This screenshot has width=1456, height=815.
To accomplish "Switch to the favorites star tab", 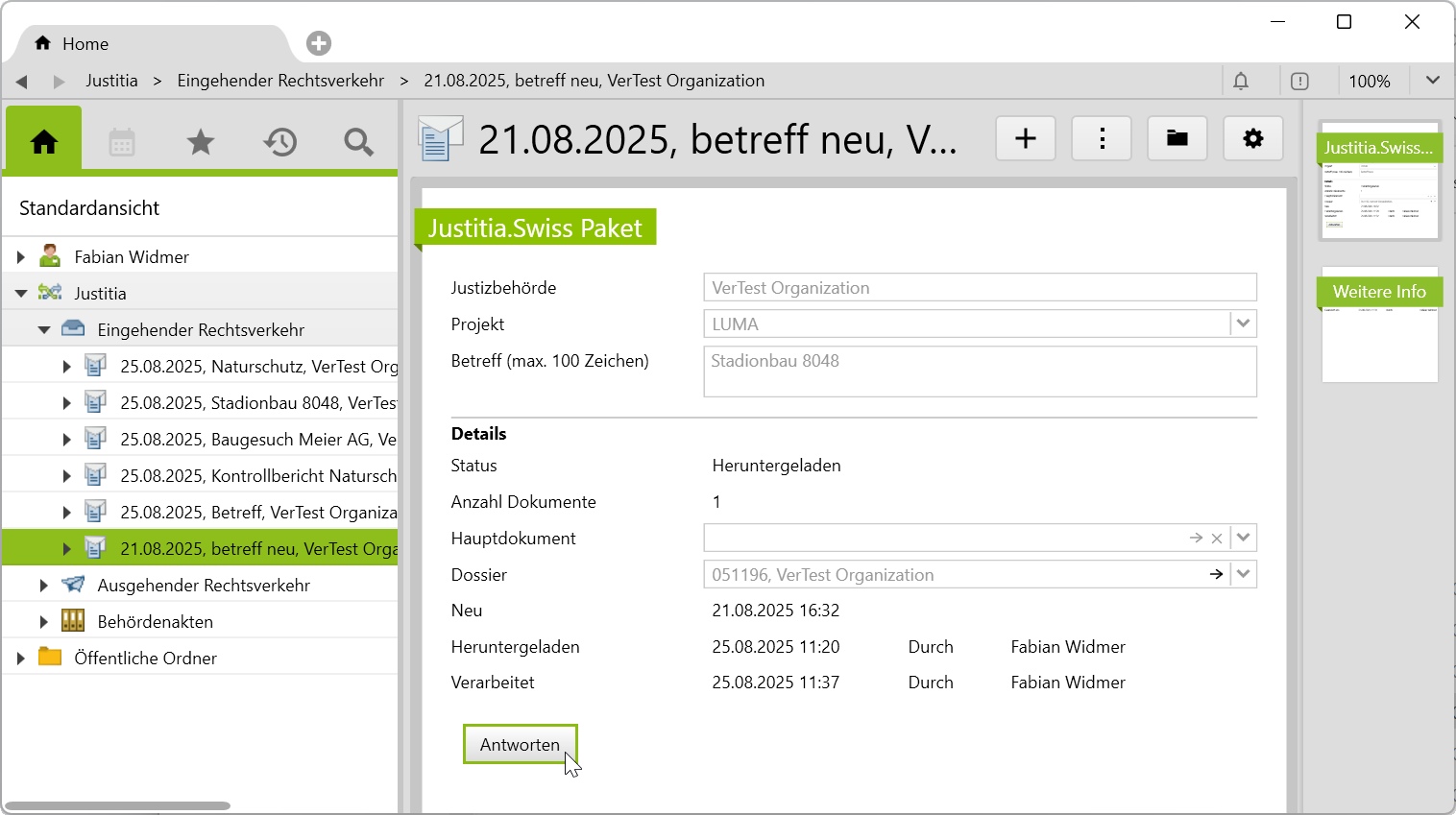I will pyautogui.click(x=201, y=142).
